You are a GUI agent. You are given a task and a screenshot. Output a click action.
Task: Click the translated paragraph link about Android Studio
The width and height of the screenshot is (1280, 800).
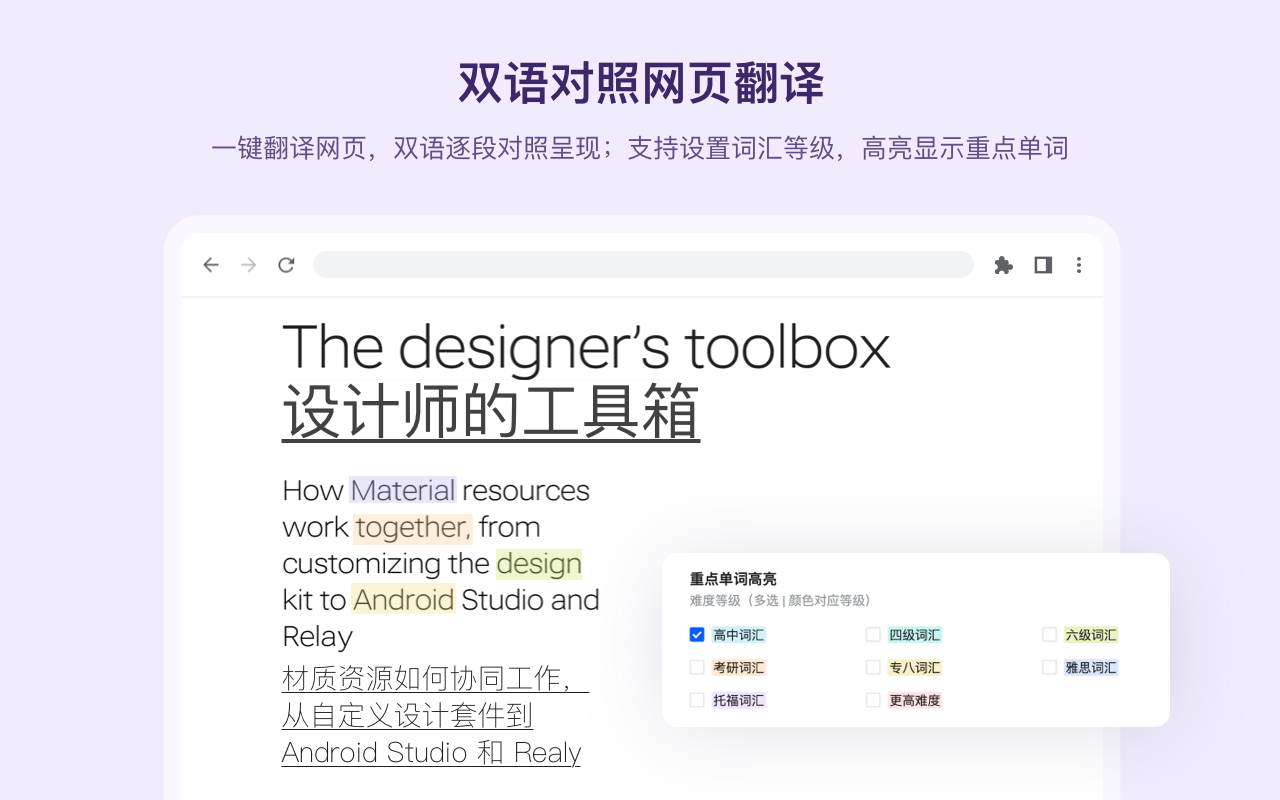click(x=431, y=716)
